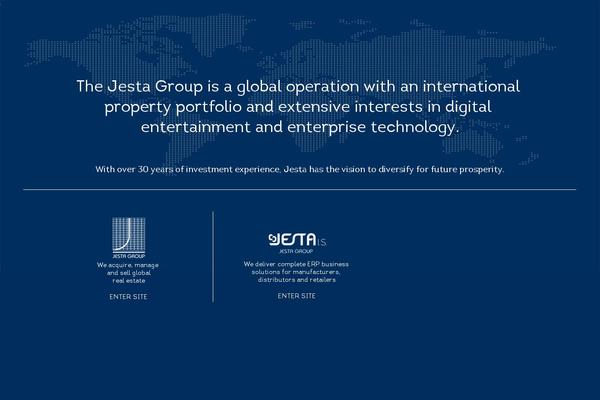Click 'future prosperity' in the tagline
The height and width of the screenshot is (400, 600).
point(470,169)
